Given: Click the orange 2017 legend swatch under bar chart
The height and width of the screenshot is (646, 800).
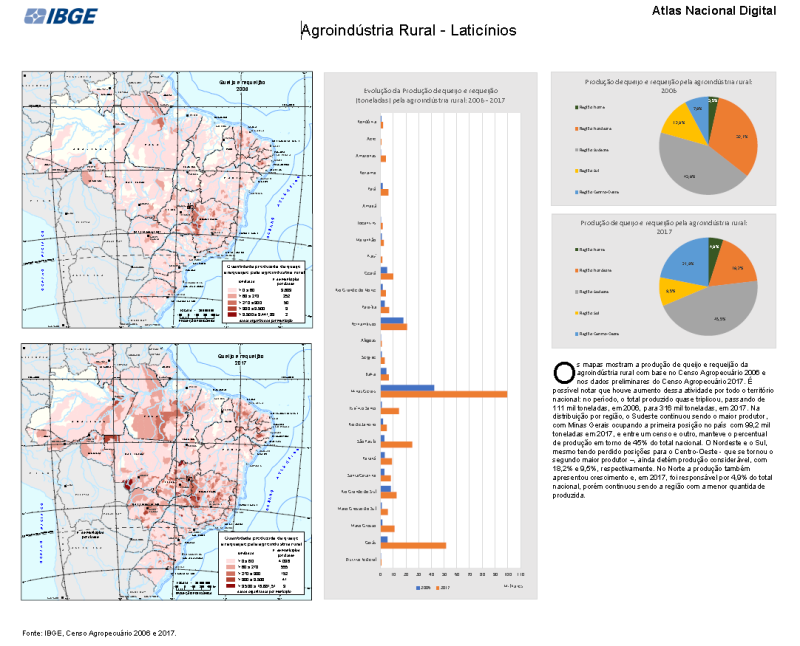Looking at the screenshot, I should [x=437, y=588].
